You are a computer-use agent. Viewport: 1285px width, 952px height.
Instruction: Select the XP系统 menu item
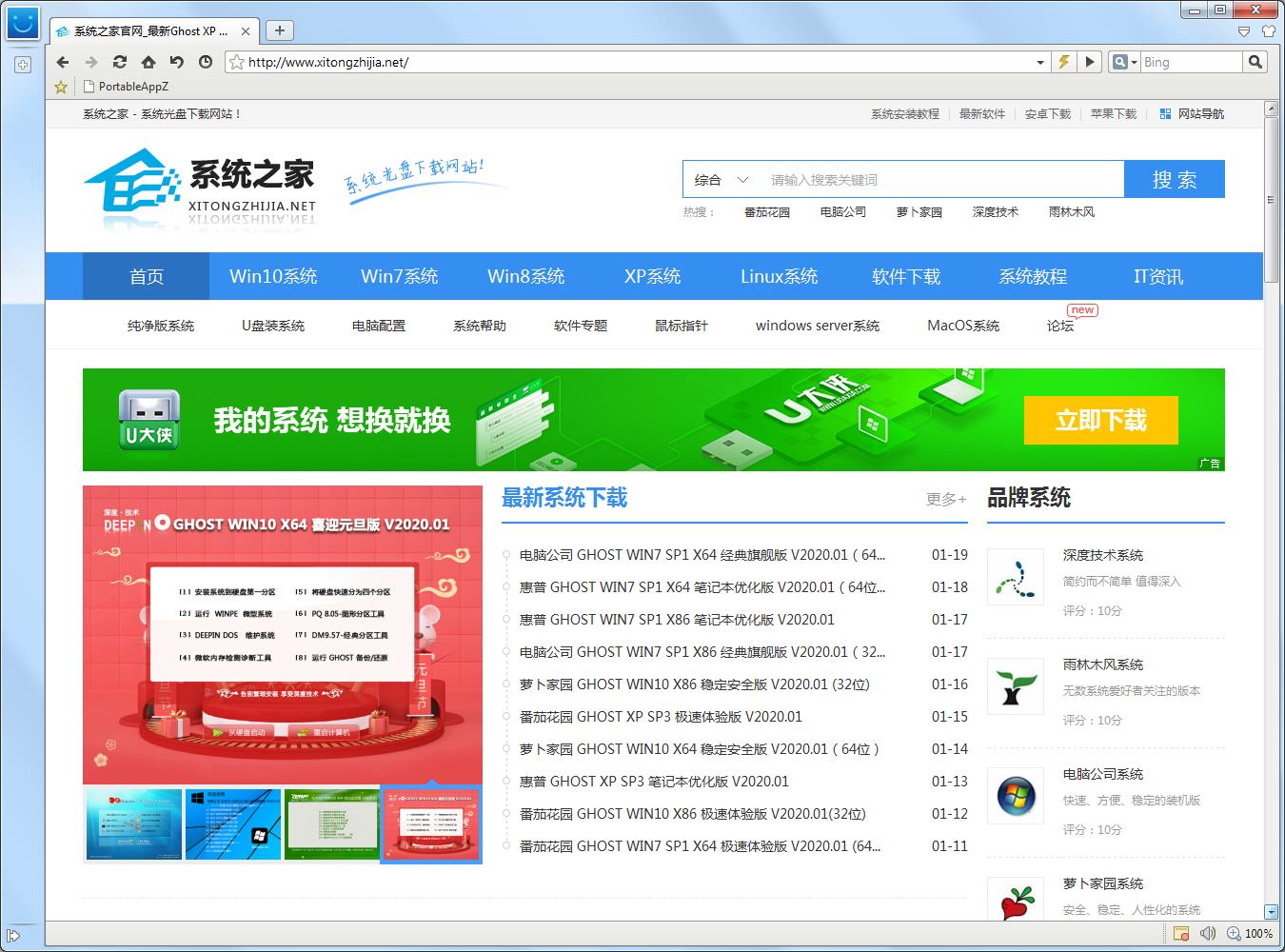pyautogui.click(x=652, y=276)
